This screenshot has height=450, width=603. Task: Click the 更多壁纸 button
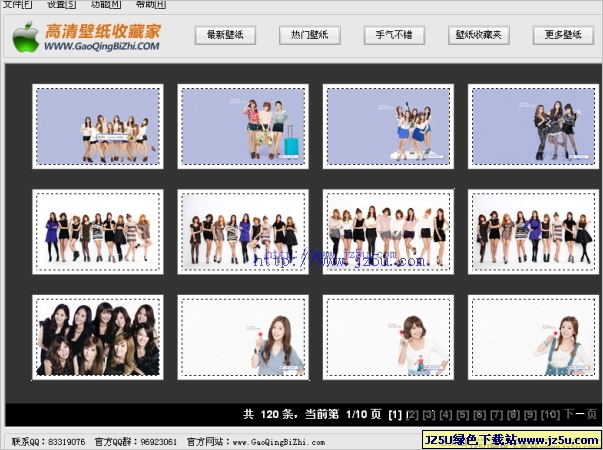tap(563, 35)
